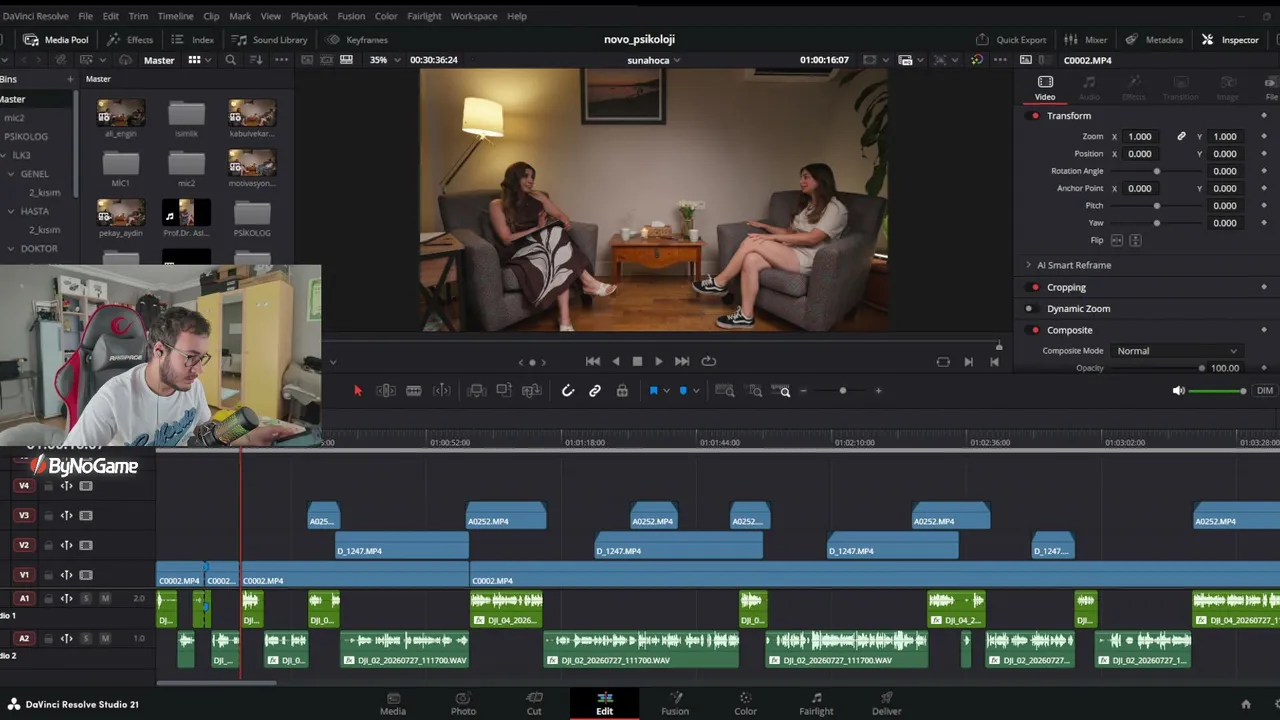Viewport: 1280px width, 720px height.
Task: Click the Insert Clip toolbar icon
Action: [x=476, y=391]
